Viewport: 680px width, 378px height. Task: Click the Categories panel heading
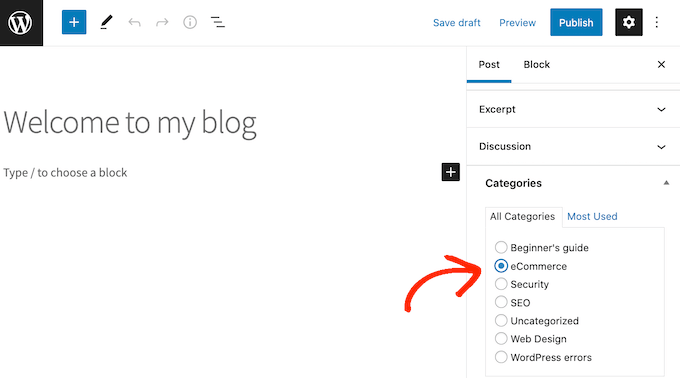[513, 183]
